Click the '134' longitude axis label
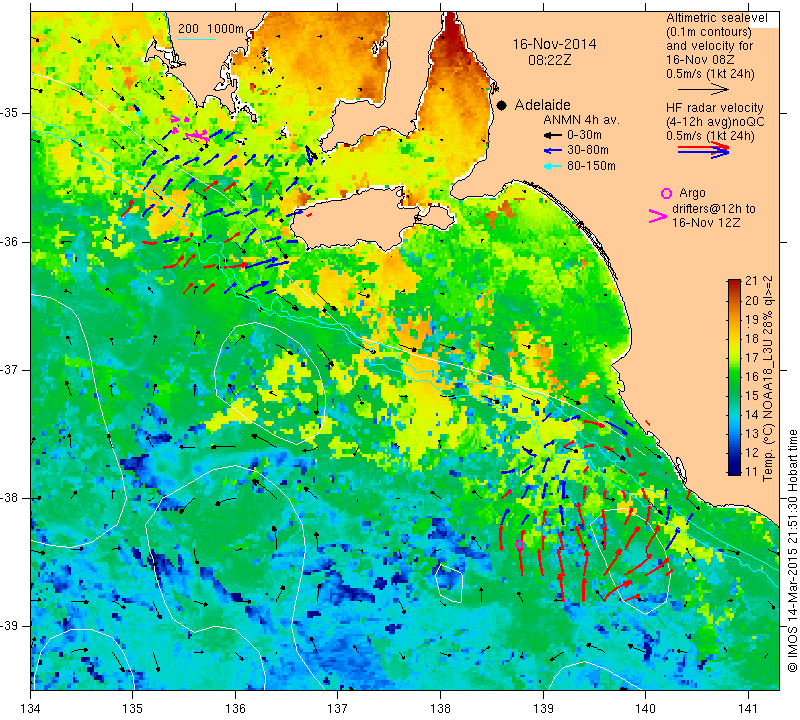This screenshot has height=720, width=800. point(31,709)
